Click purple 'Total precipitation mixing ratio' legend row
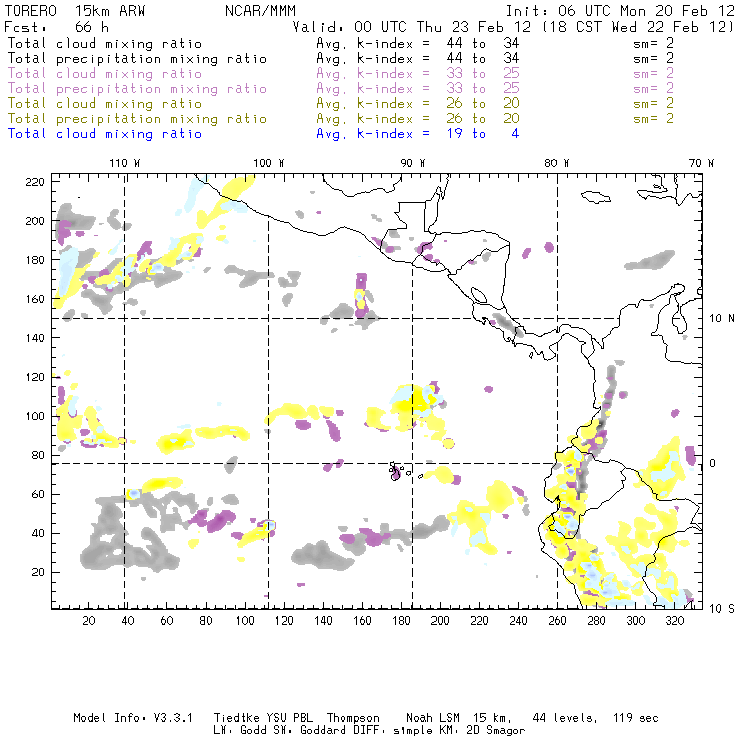The width and height of the screenshot is (740, 740). 340,89
